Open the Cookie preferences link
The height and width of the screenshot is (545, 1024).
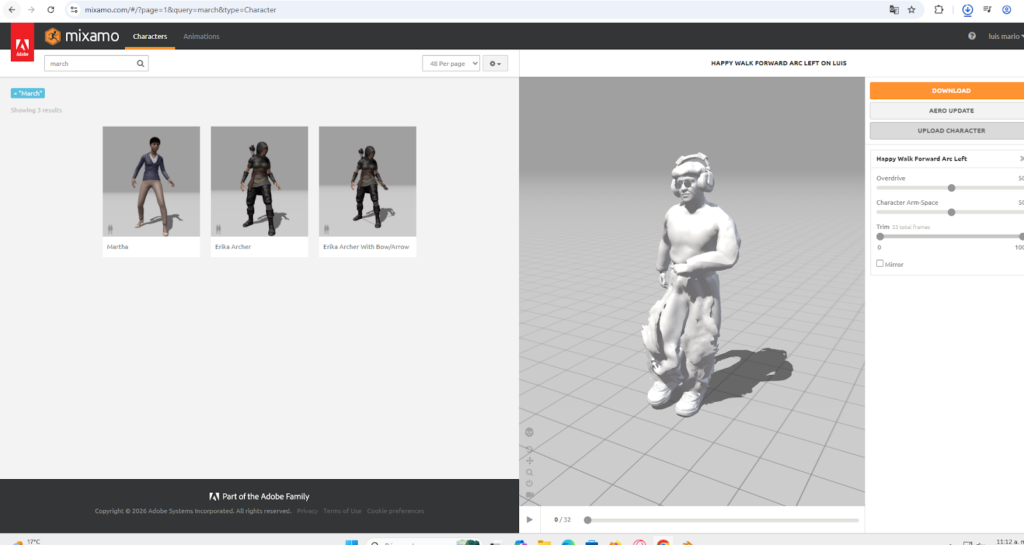395,511
